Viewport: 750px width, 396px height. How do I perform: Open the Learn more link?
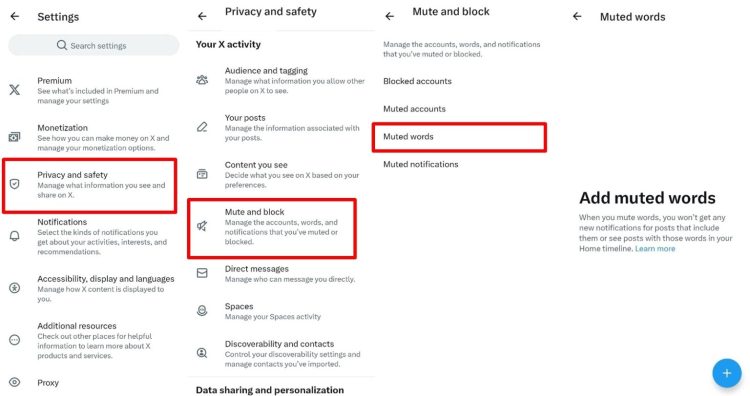[655, 249]
